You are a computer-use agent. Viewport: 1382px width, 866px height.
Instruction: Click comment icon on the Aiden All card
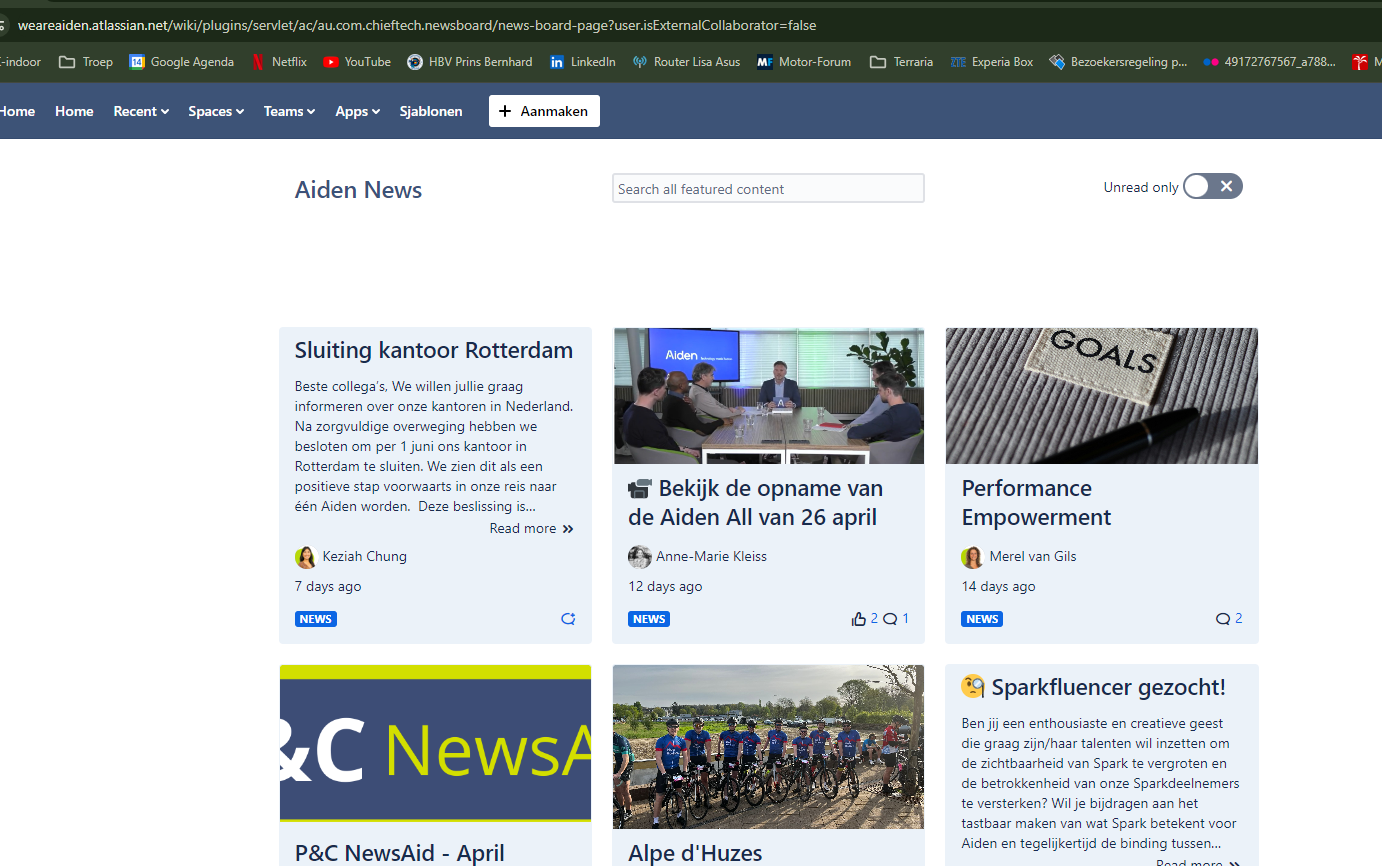tap(890, 619)
